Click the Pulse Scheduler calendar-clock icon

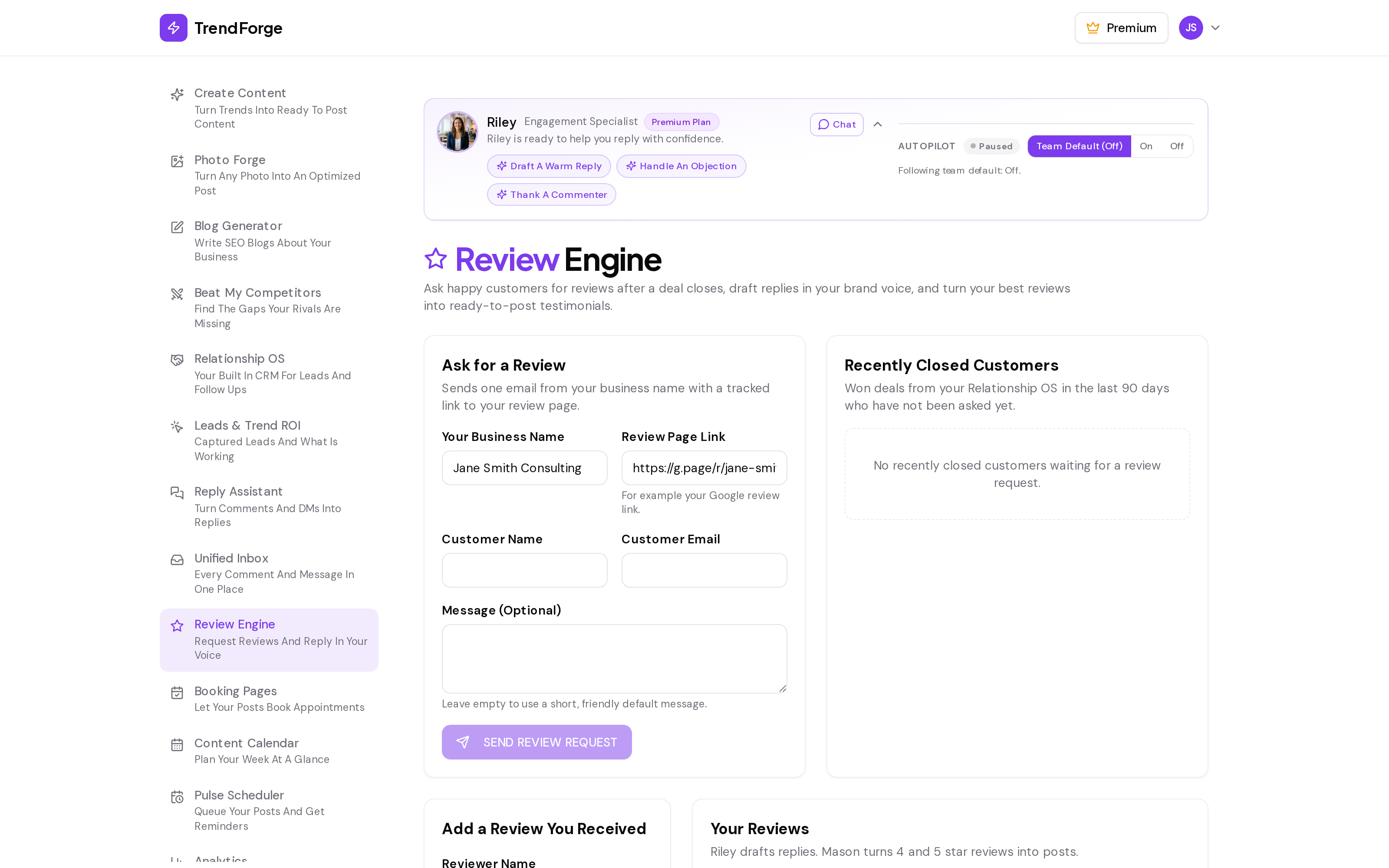[178, 797]
